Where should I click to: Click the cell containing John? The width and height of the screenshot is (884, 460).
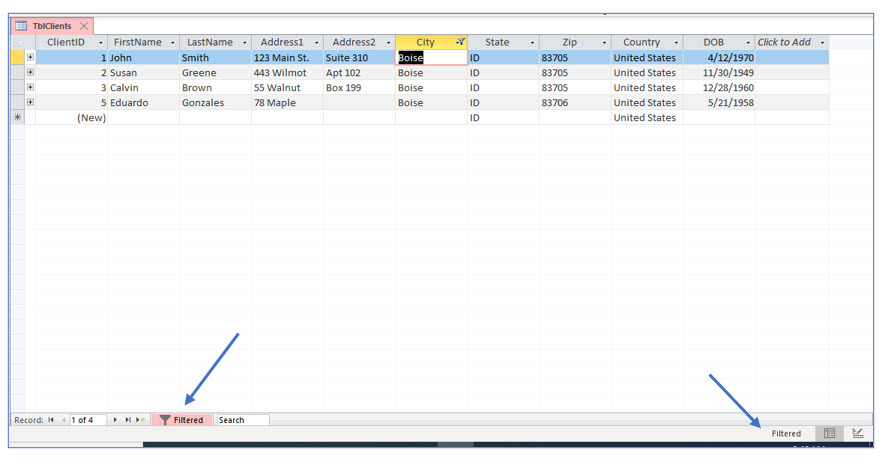tap(143, 58)
